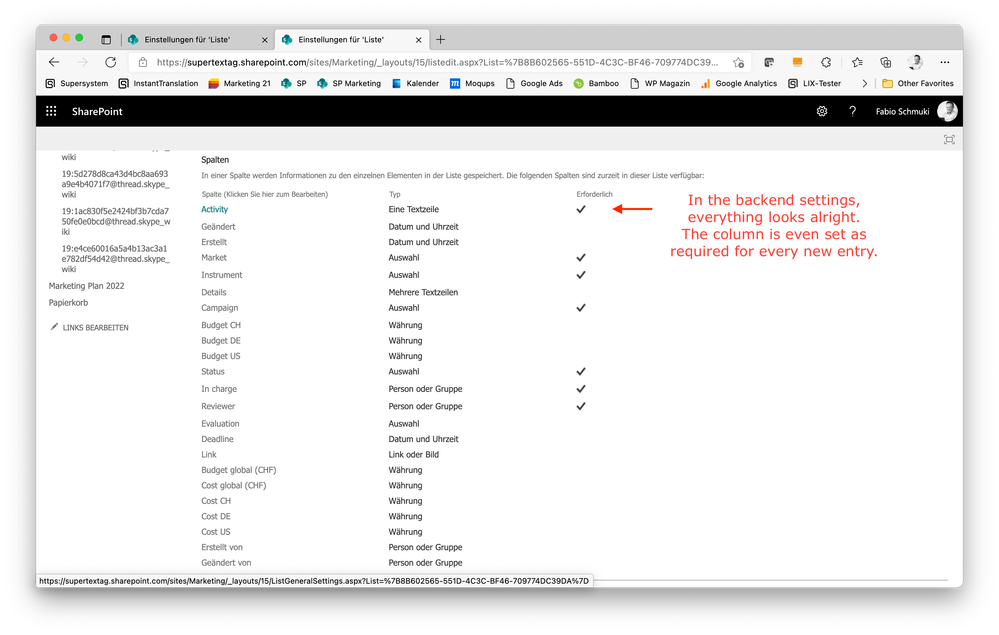Edit the Budget global (CHF) column
Viewport: 999px width, 635px height.
click(x=239, y=470)
